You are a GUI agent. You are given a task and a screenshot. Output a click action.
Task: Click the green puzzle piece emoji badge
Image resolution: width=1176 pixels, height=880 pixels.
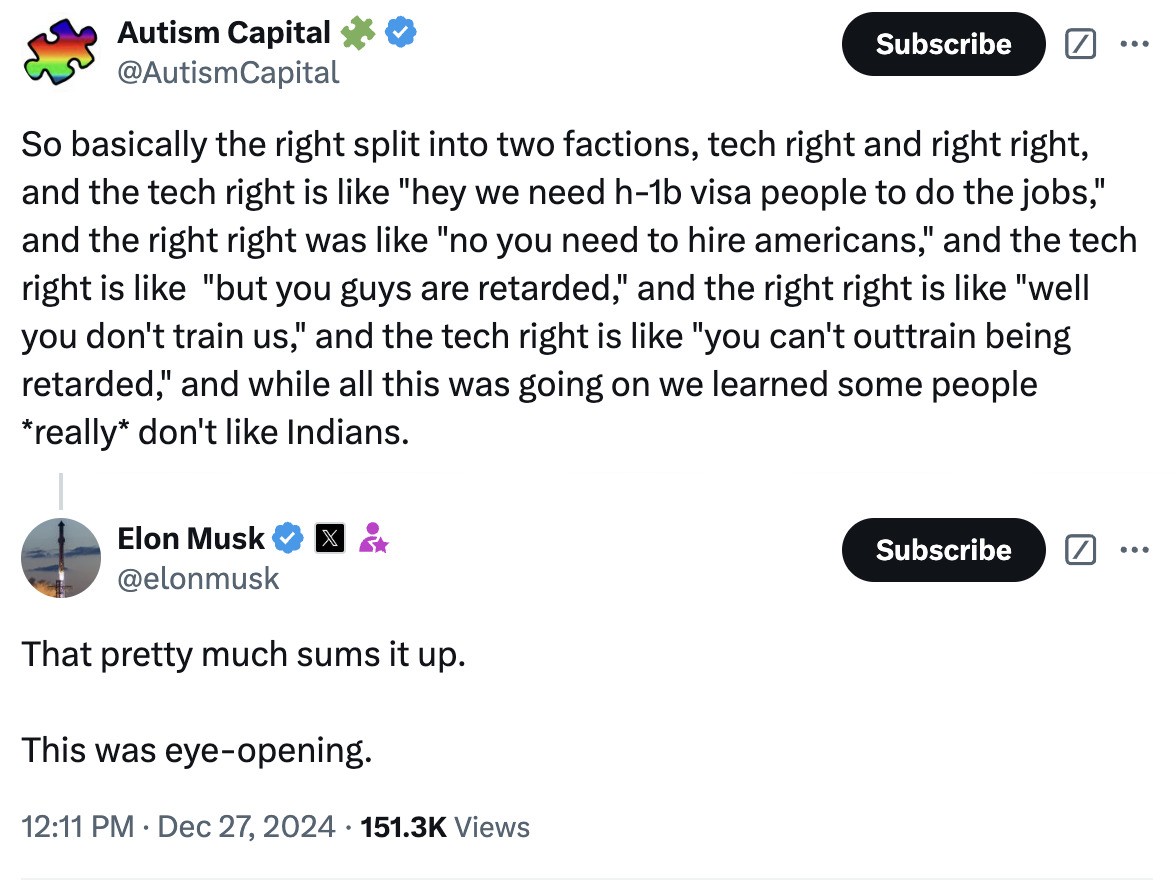pos(355,33)
